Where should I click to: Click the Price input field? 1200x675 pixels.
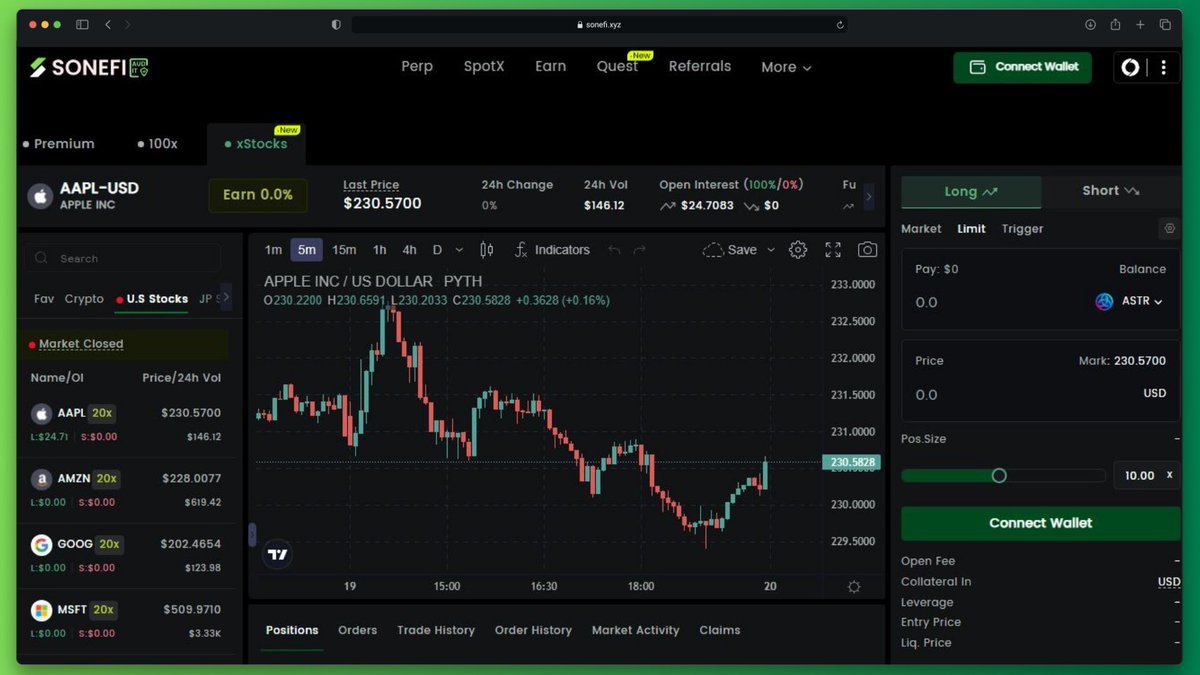point(1041,380)
